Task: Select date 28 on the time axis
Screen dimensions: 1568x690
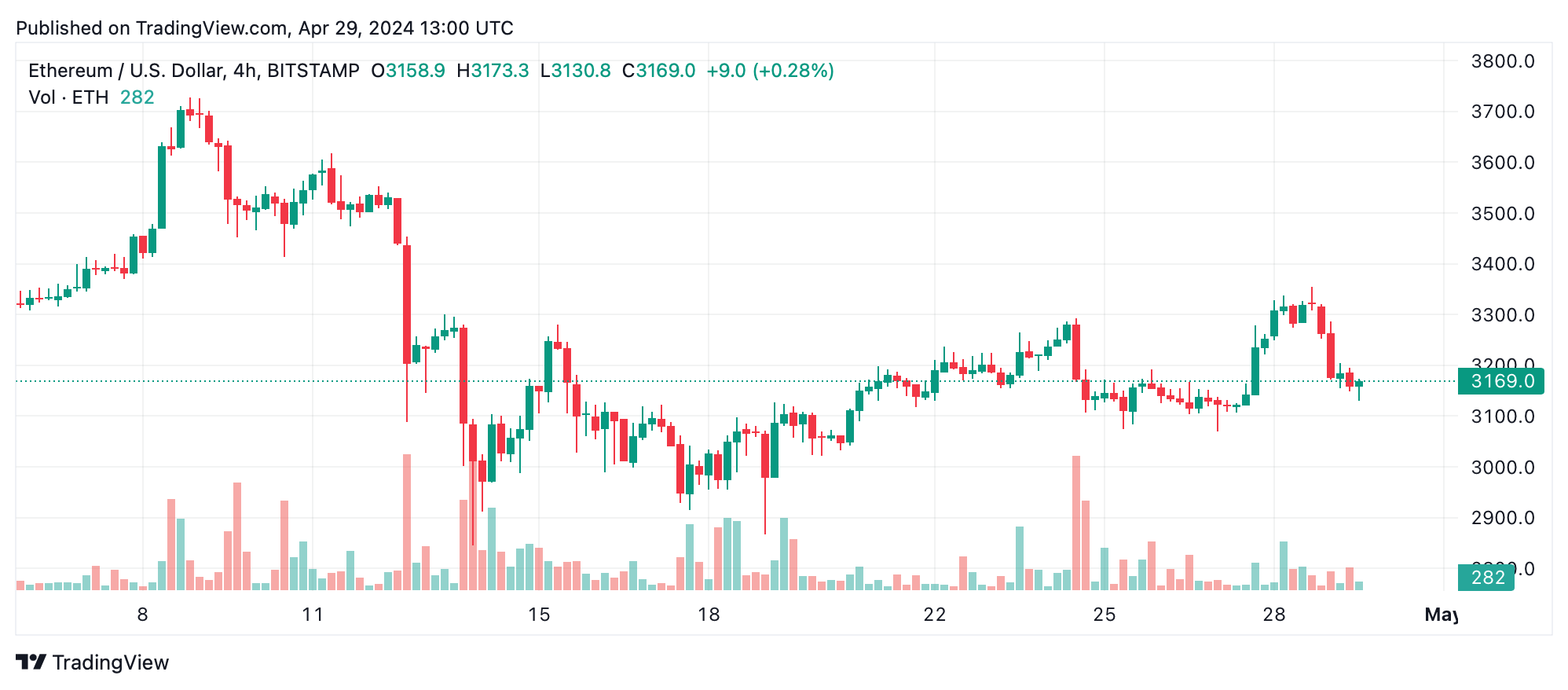Action: click(x=1274, y=615)
